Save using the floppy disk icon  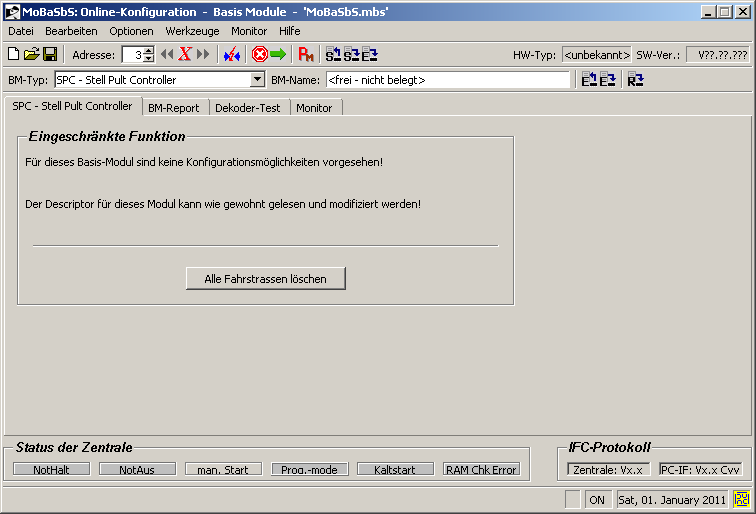[x=49, y=55]
